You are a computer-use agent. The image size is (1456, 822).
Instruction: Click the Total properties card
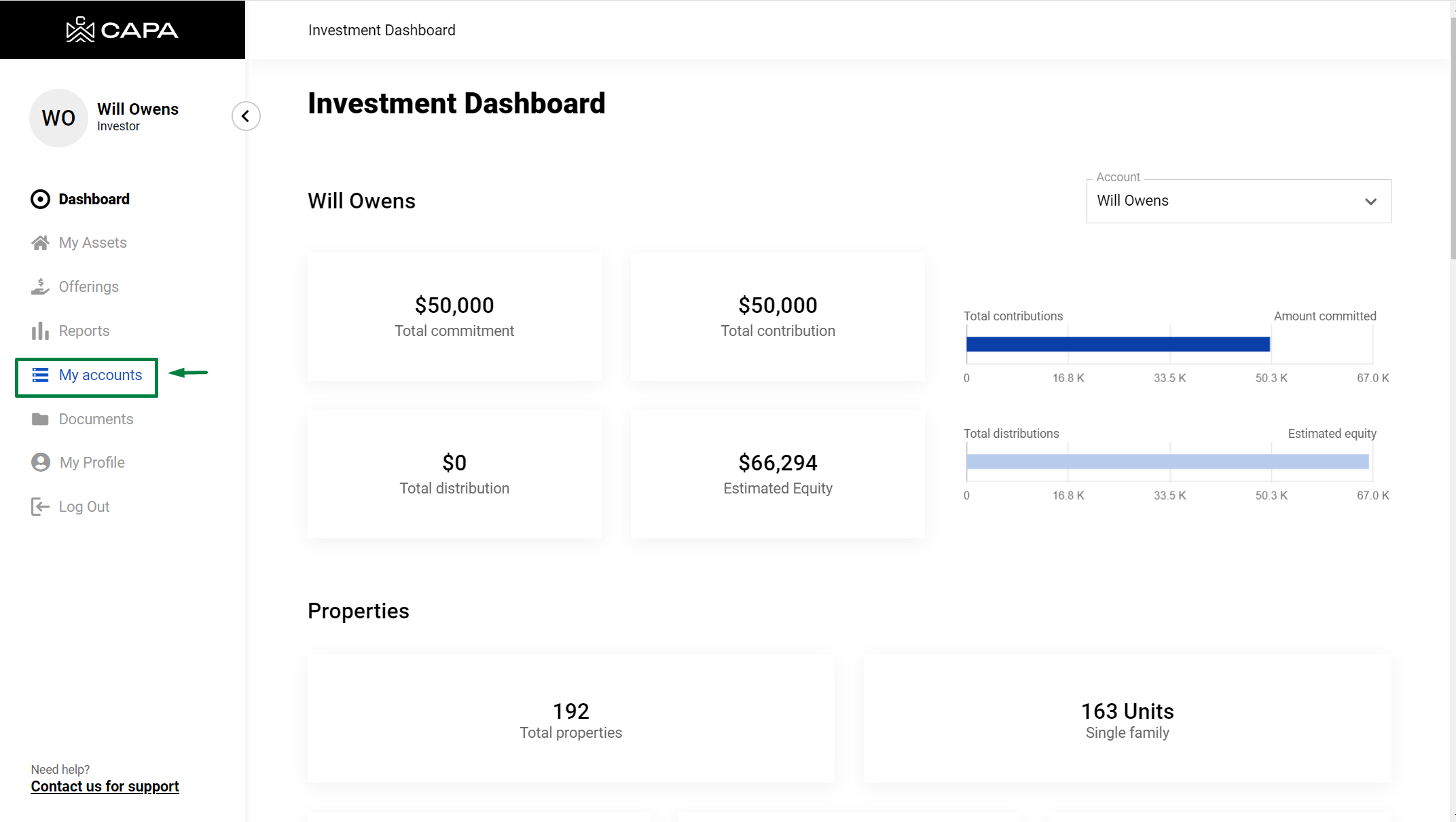(570, 718)
